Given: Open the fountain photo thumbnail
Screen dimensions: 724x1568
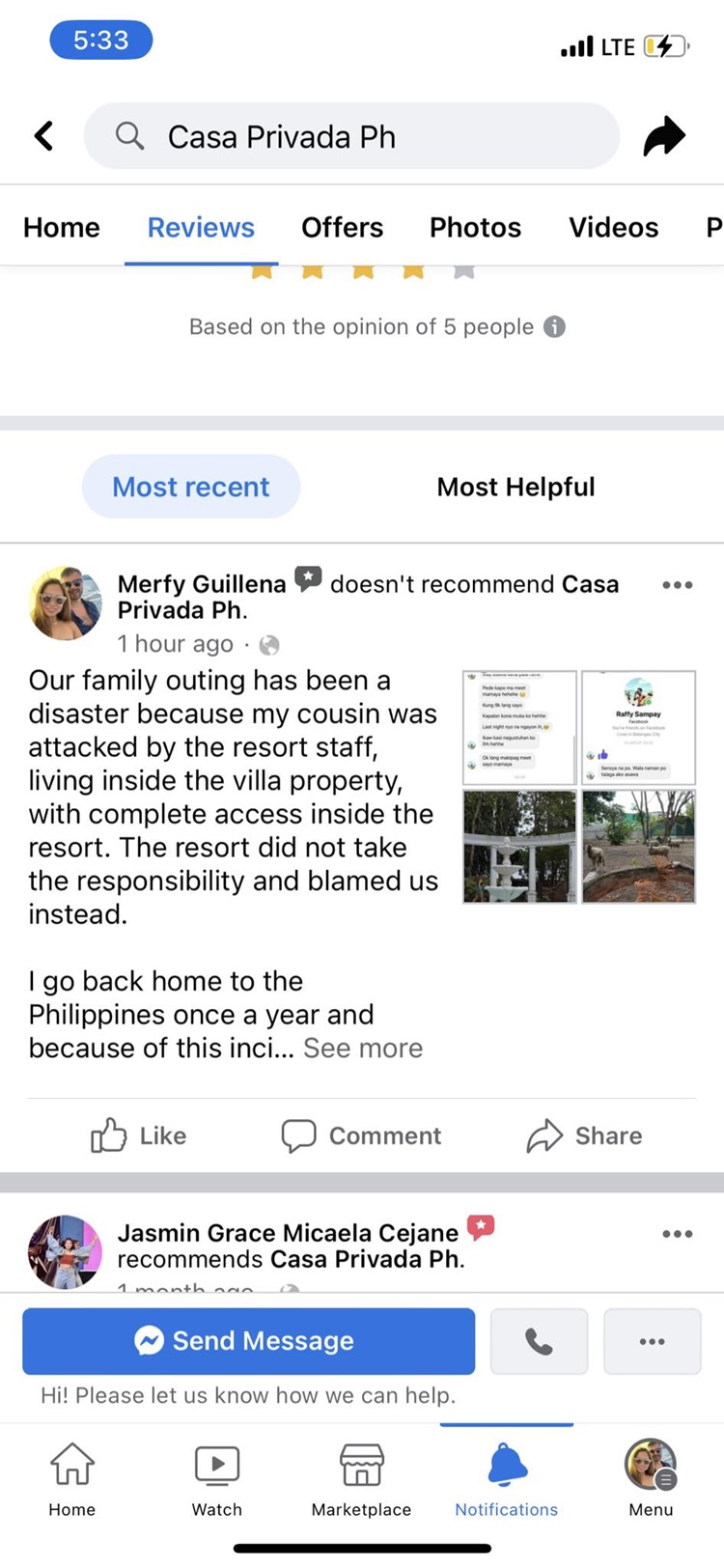Looking at the screenshot, I should (x=519, y=847).
